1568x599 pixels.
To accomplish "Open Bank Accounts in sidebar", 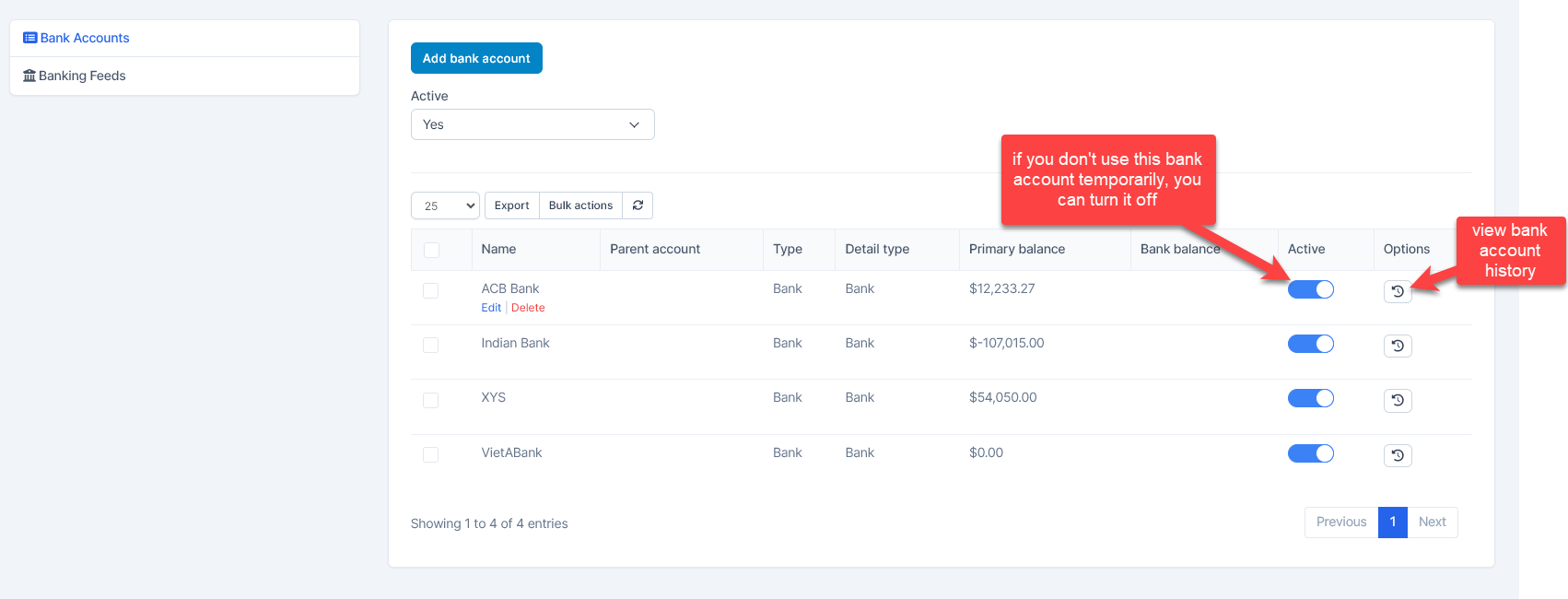I will click(84, 38).
